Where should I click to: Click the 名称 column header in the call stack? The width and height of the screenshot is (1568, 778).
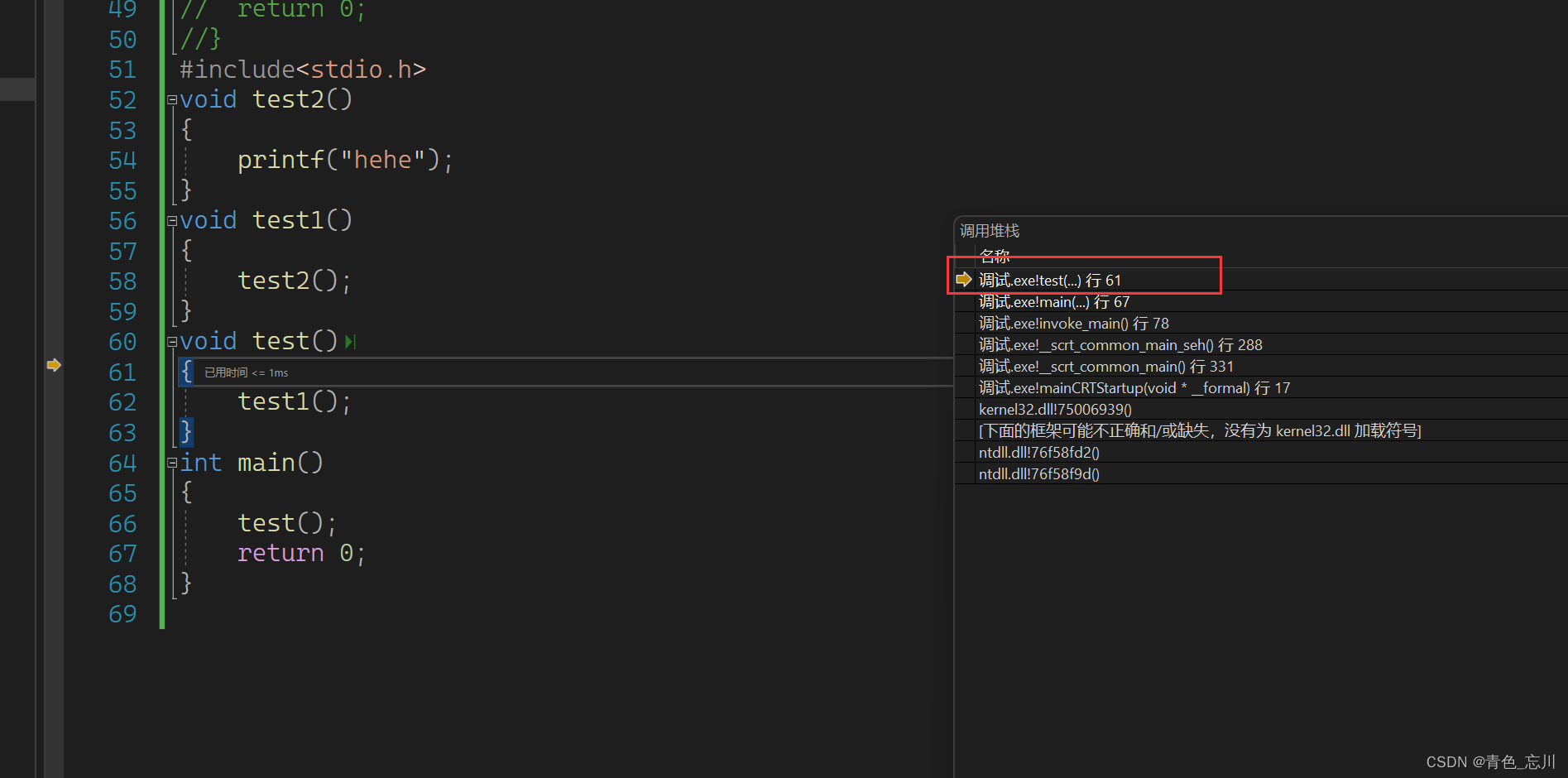[x=995, y=256]
